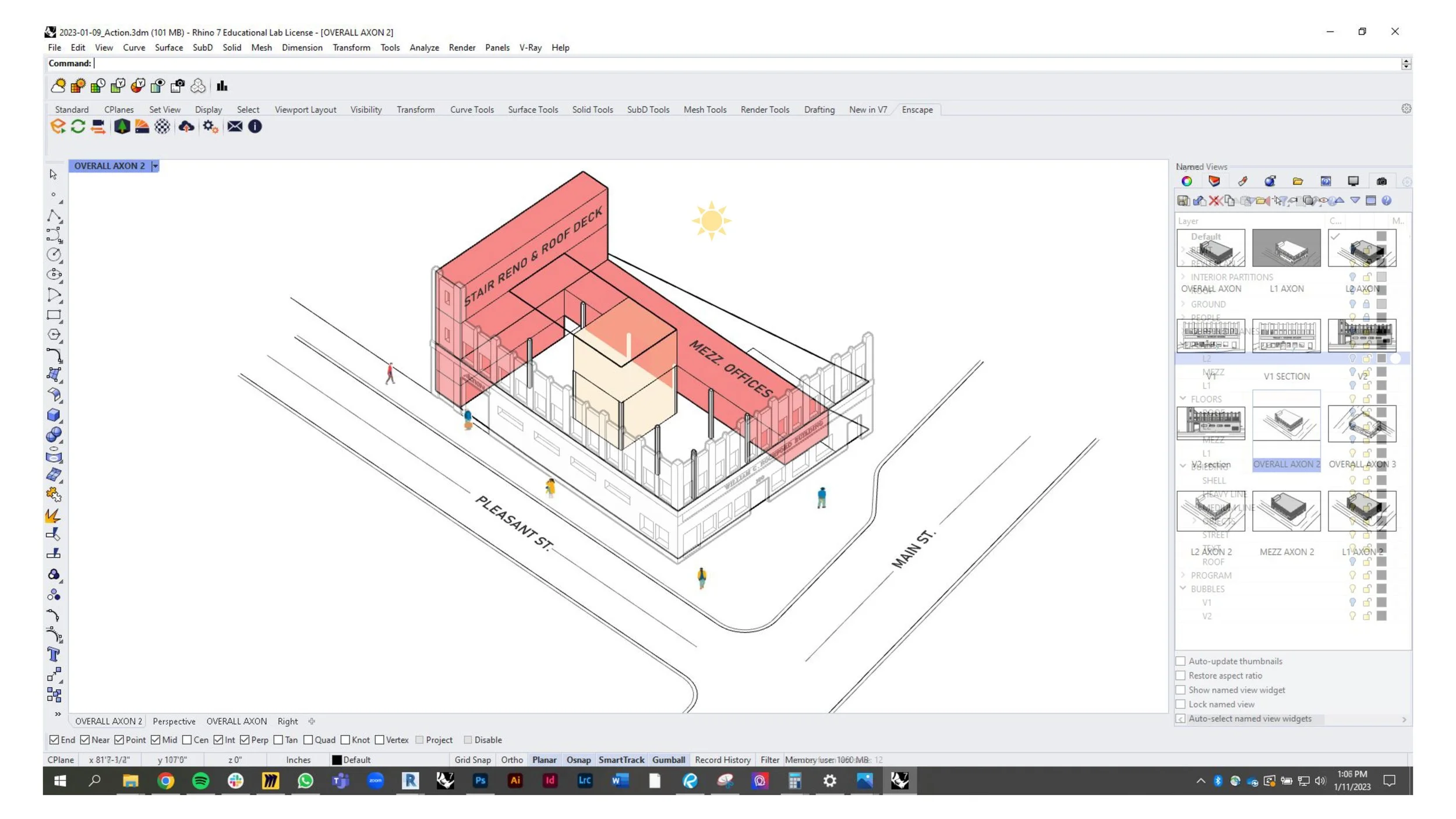Click the Enscape live-sync green arrows icon
Image resolution: width=1456 pixels, height=819 pixels.
[78, 126]
